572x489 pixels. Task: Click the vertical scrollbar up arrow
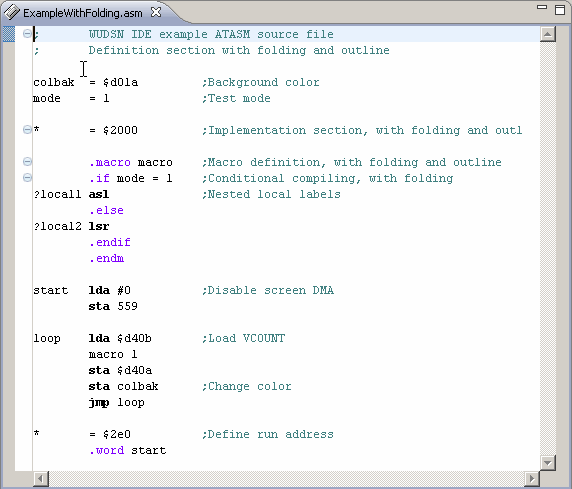547,34
